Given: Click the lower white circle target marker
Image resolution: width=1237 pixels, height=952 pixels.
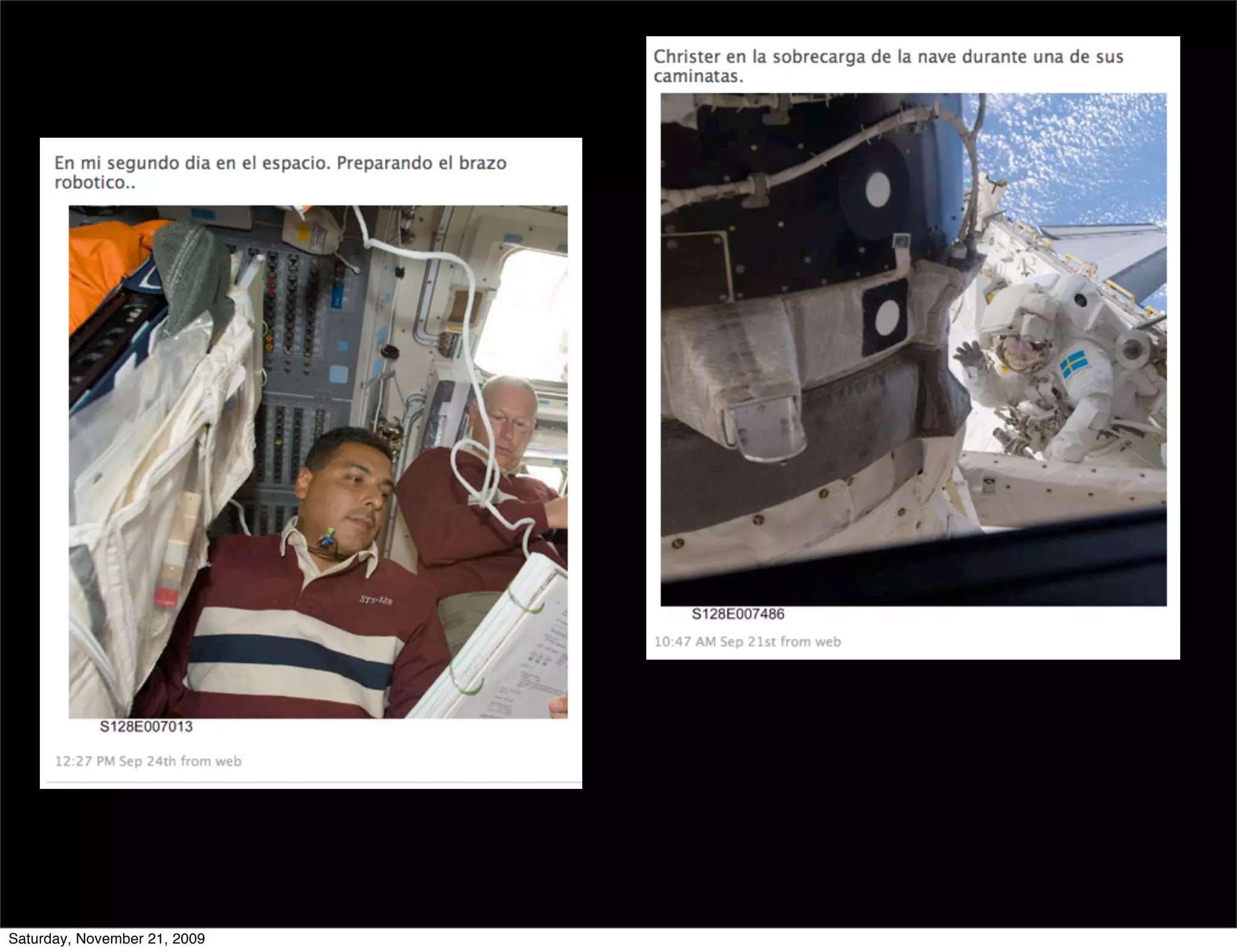Looking at the screenshot, I should (887, 317).
